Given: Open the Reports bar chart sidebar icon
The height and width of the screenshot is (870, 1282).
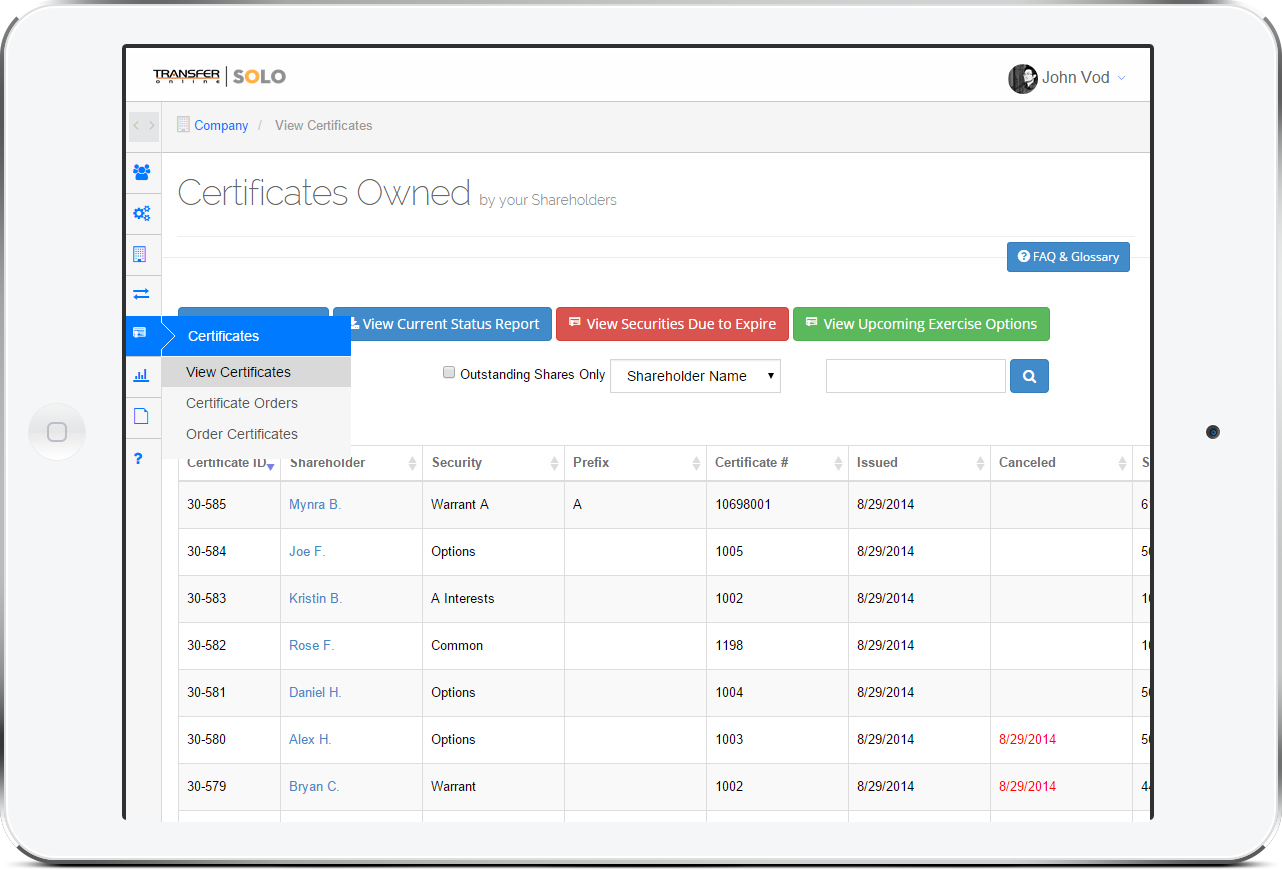Looking at the screenshot, I should (141, 376).
